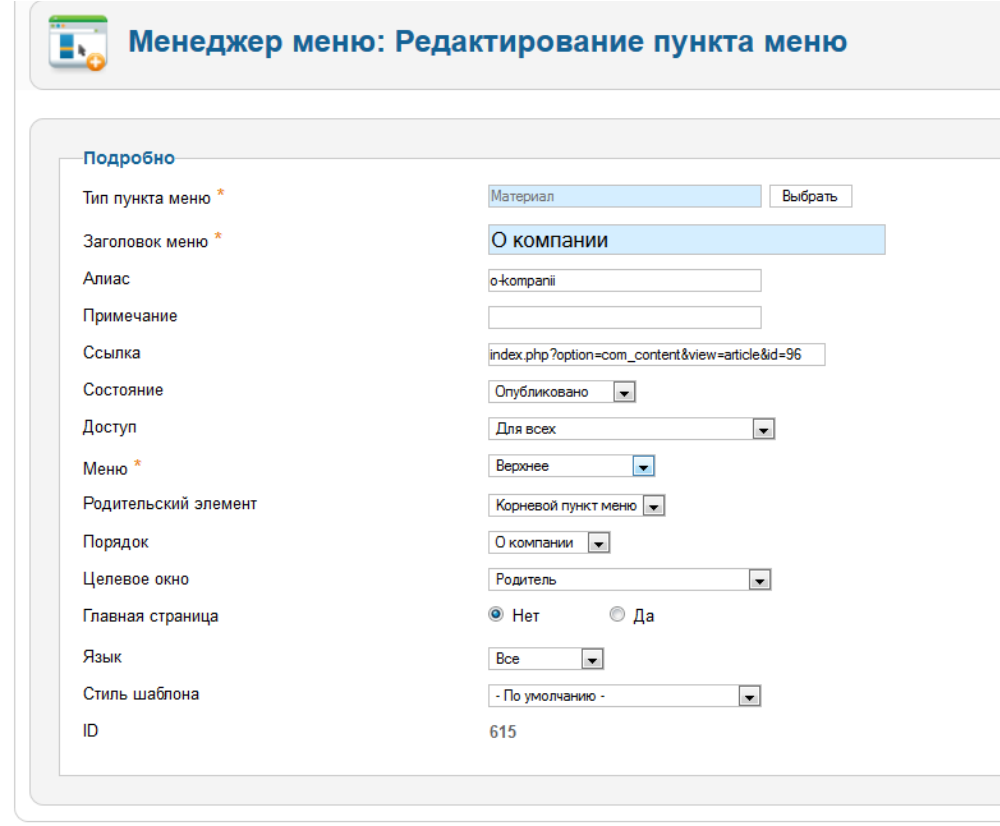Click the Заголовок меню text field
1000x826 pixels.
[x=686, y=240]
